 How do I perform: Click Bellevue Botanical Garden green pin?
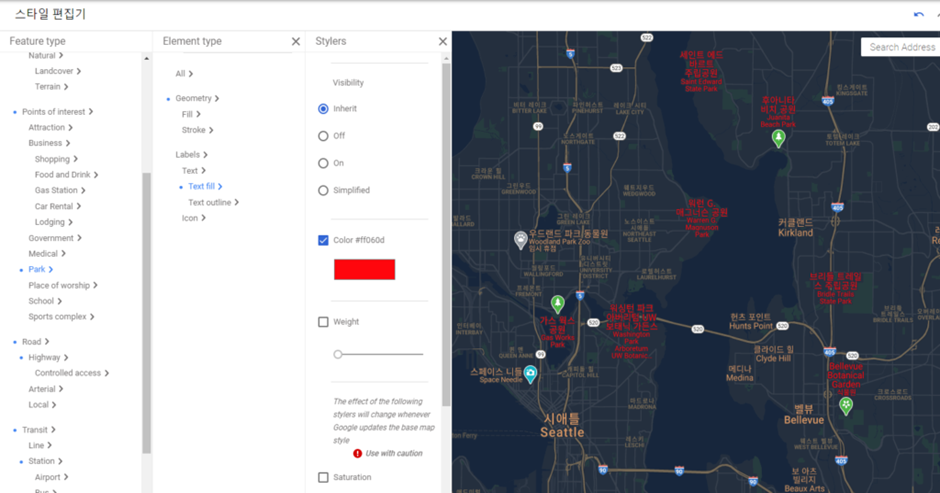pyautogui.click(x=846, y=406)
